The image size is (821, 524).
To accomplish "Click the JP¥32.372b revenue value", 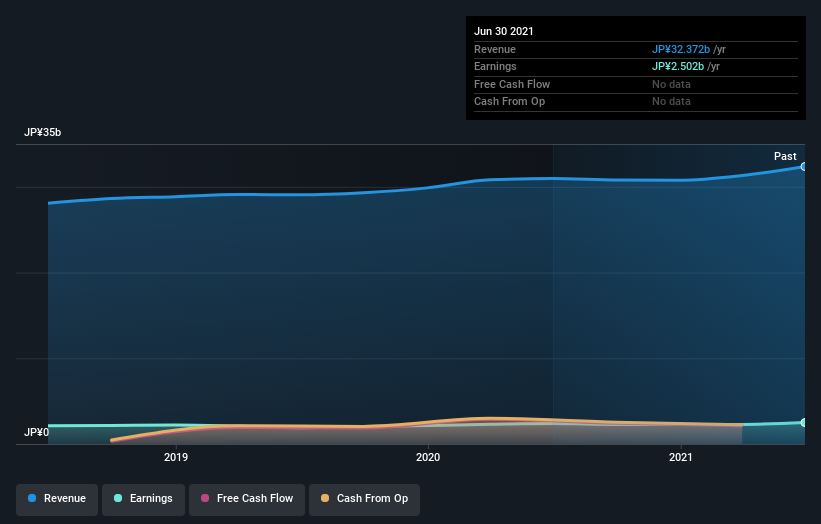I will 681,49.
